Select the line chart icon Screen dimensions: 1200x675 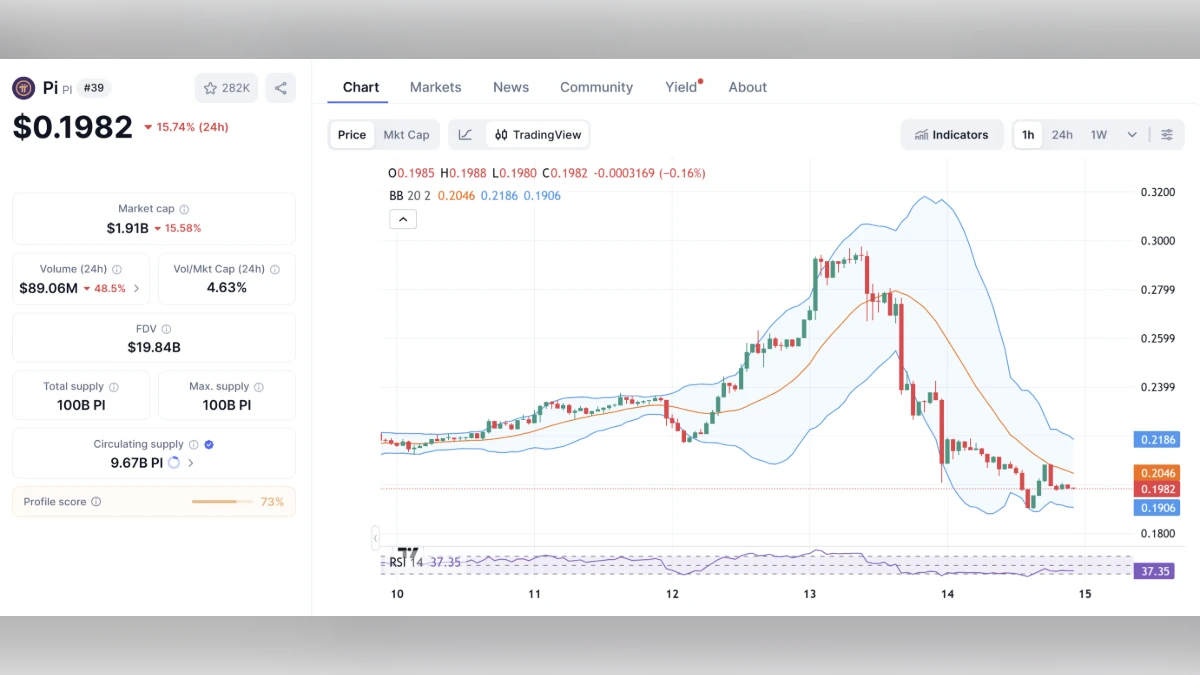click(x=465, y=135)
